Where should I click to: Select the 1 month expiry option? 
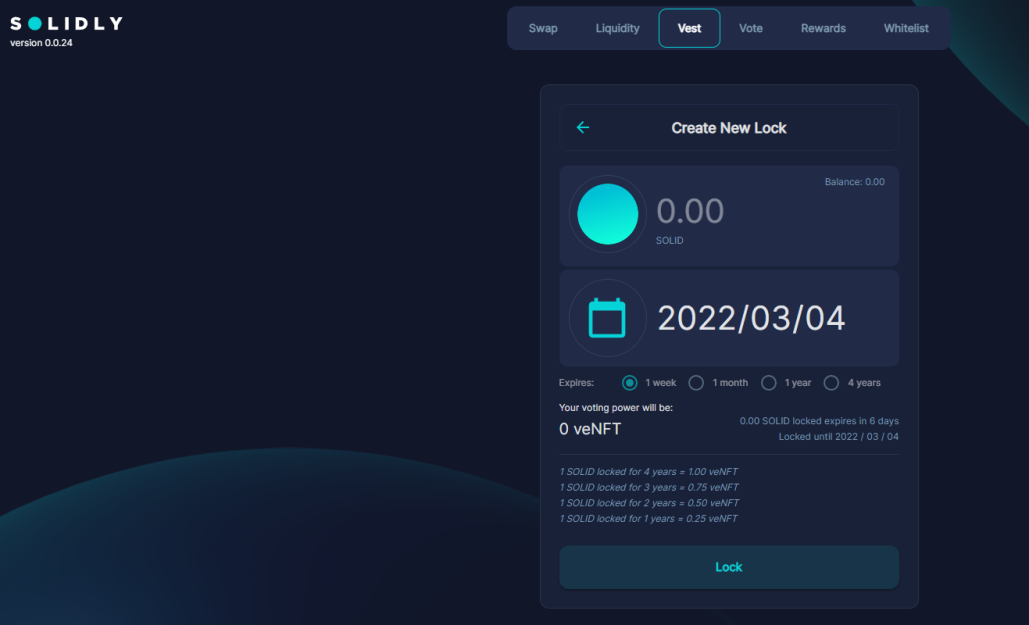coord(696,383)
